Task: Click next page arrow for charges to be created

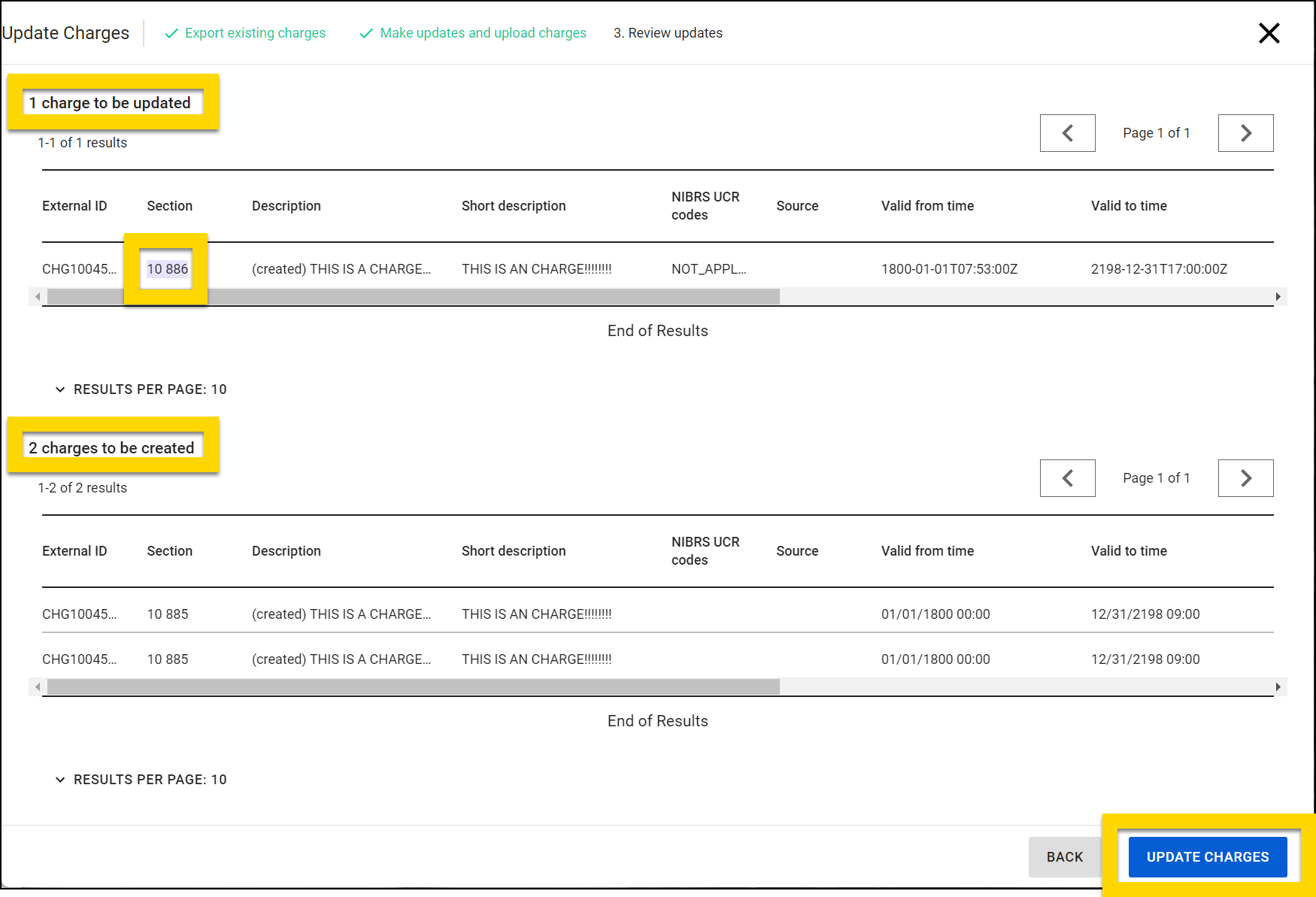Action: coord(1245,477)
